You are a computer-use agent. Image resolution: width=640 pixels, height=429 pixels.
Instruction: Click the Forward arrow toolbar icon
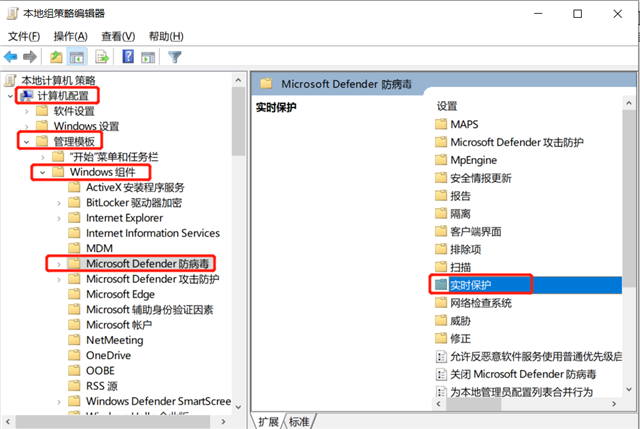click(31, 57)
